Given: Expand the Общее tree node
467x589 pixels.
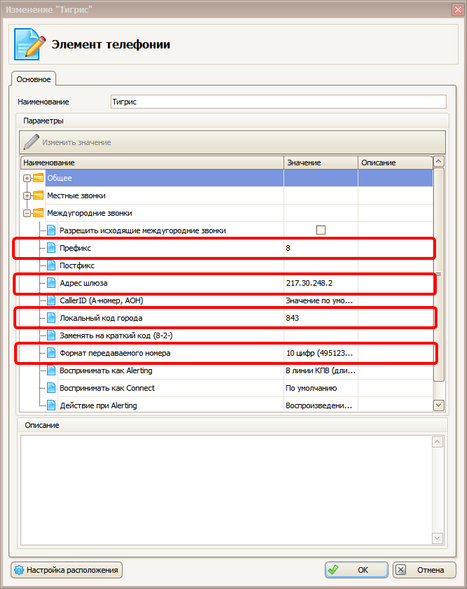Looking at the screenshot, I should 27,178.
